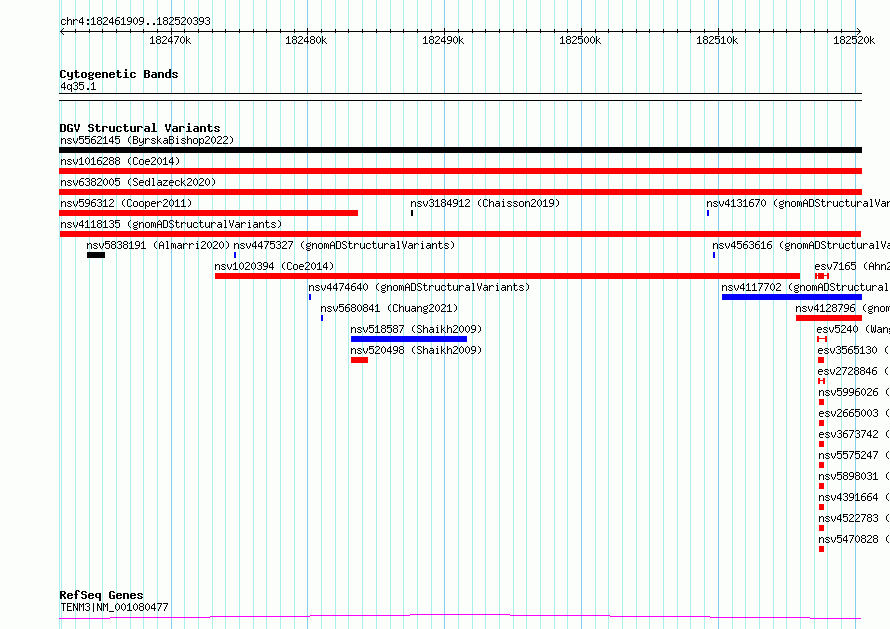
Task: Click the nsv4117702 variant label
Action: click(805, 287)
